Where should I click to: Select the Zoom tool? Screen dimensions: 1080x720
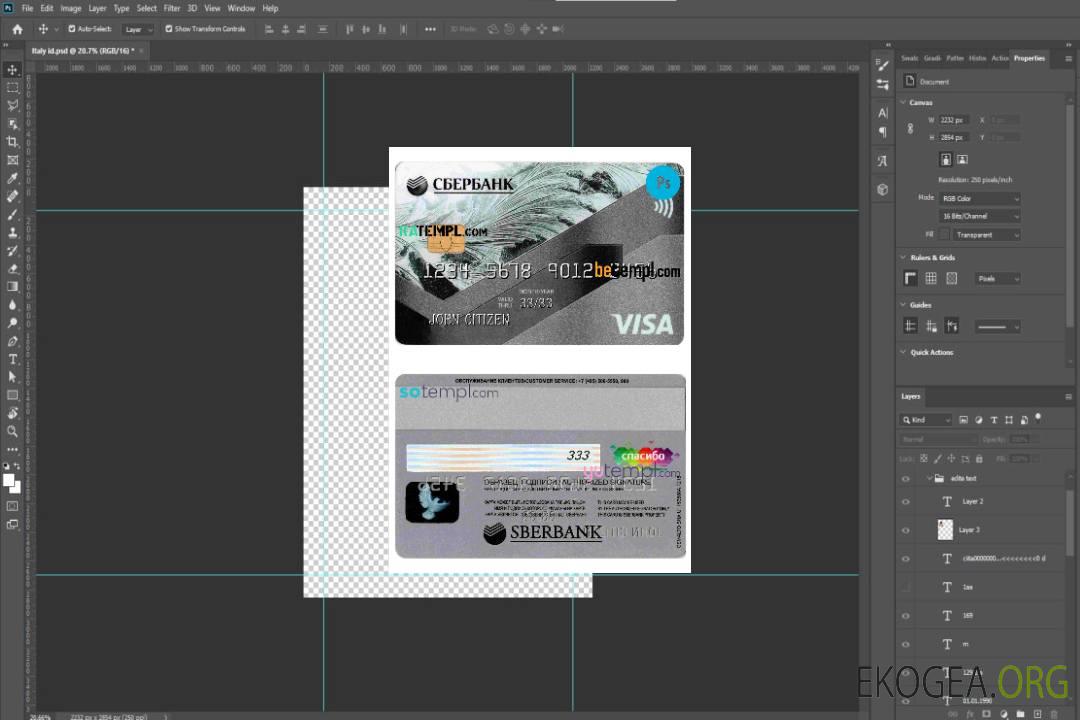tap(12, 431)
